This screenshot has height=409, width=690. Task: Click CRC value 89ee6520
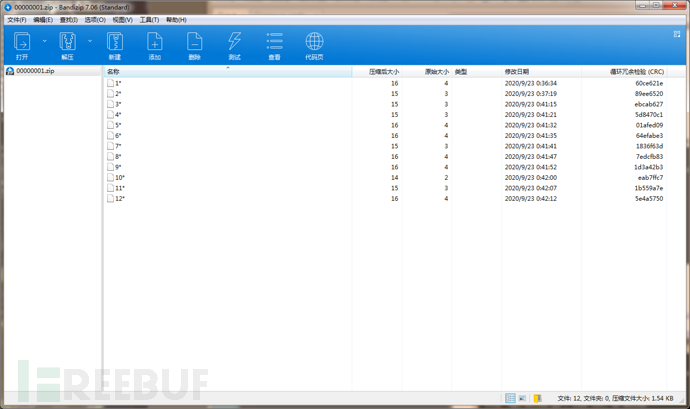(x=649, y=94)
